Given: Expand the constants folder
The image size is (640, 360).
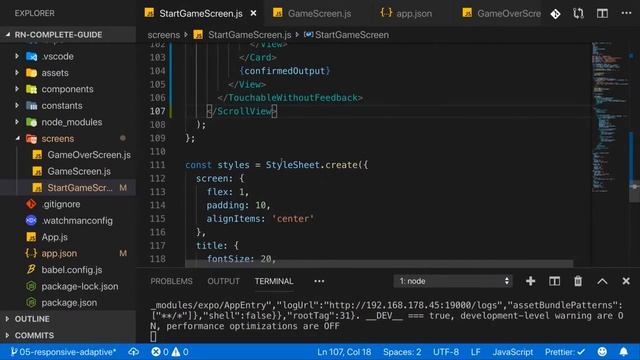Looking at the screenshot, I should (62, 105).
